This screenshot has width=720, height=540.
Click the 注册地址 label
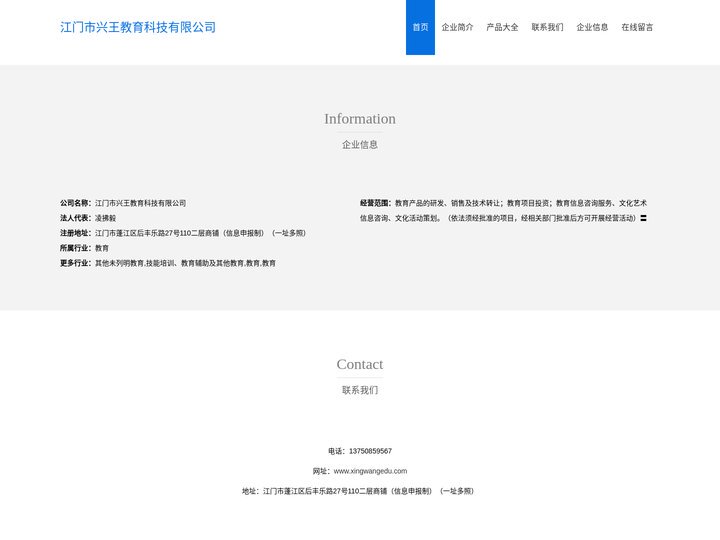pos(76,233)
